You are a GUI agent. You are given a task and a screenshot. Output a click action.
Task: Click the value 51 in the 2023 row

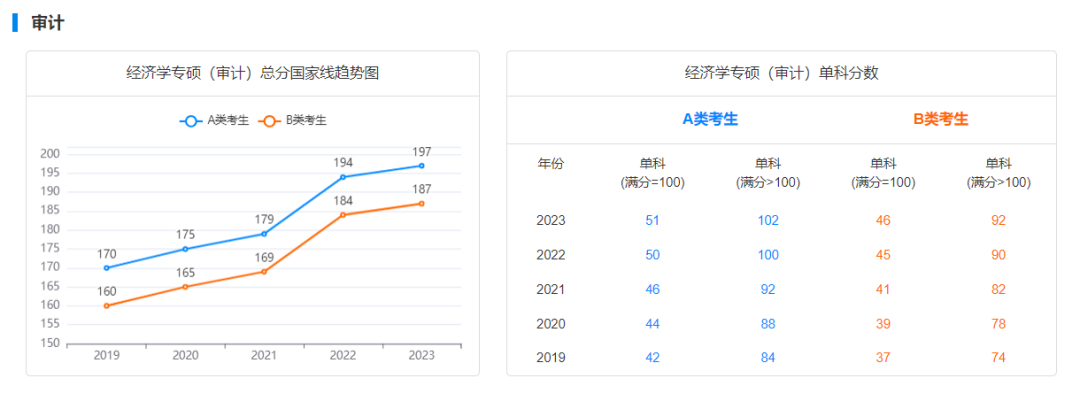pyautogui.click(x=652, y=220)
